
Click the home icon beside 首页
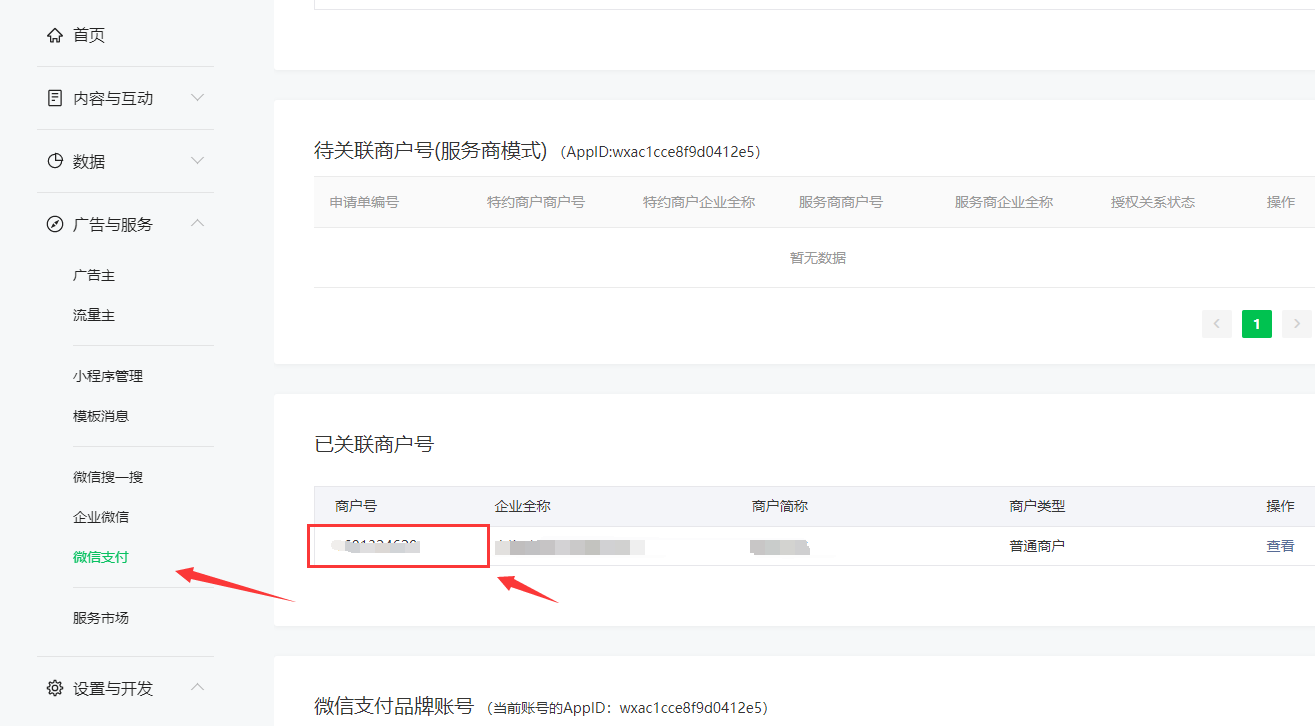[55, 36]
